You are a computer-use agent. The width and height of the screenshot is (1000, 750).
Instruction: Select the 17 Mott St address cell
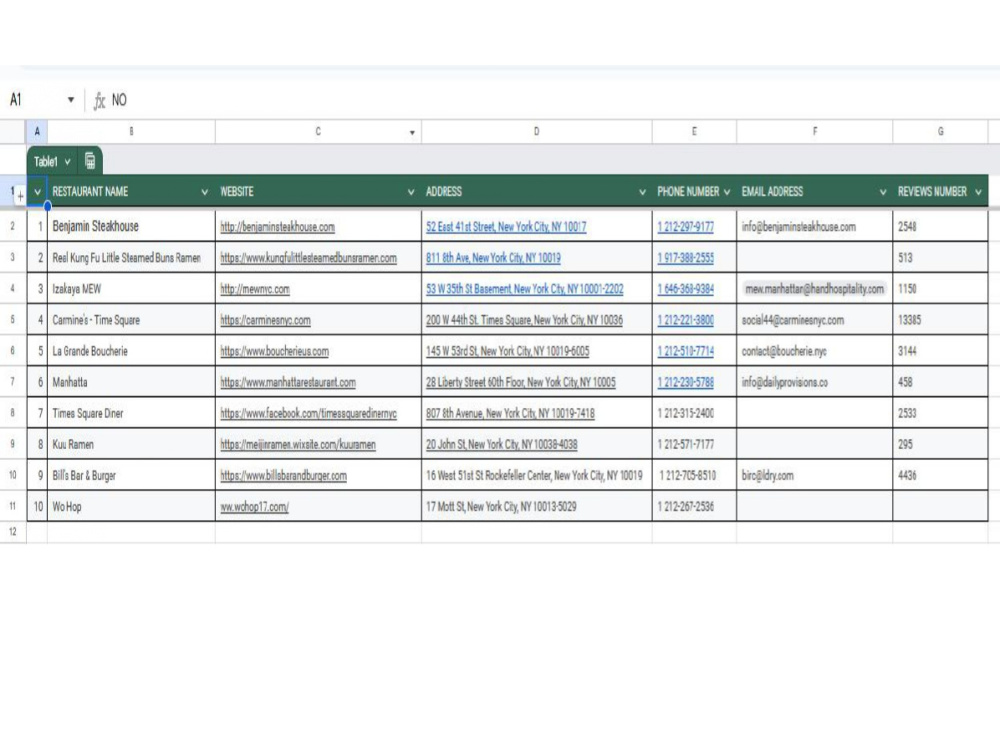tap(536, 507)
